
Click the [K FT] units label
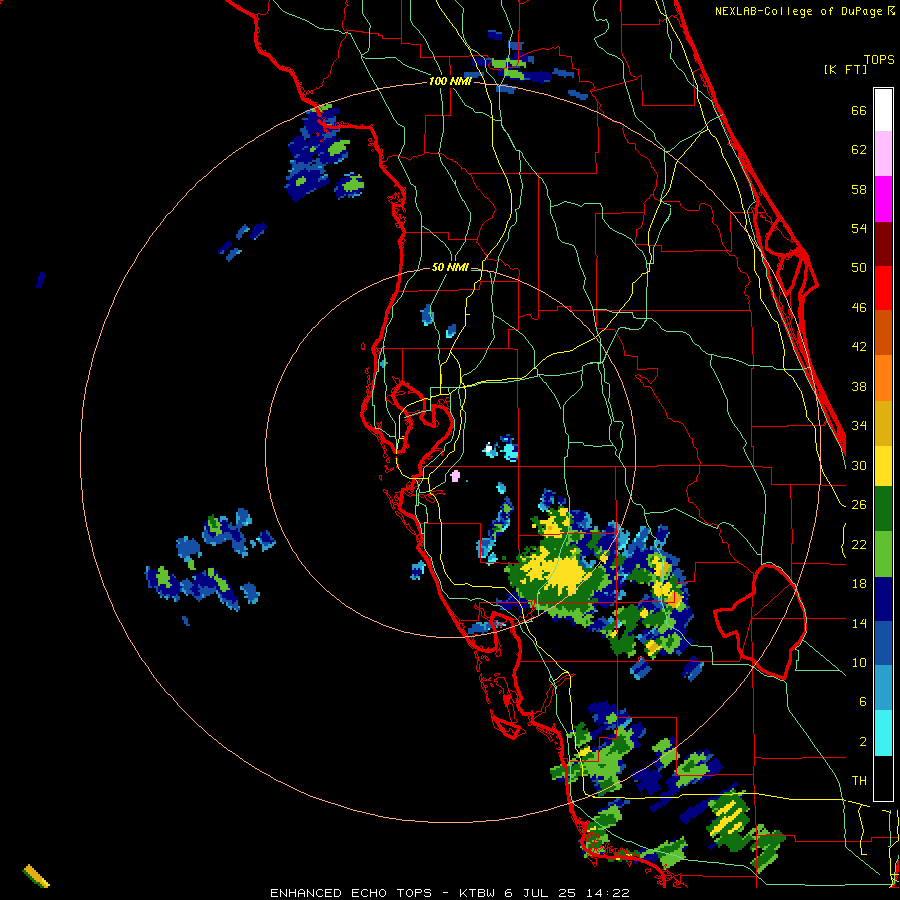tap(845, 69)
